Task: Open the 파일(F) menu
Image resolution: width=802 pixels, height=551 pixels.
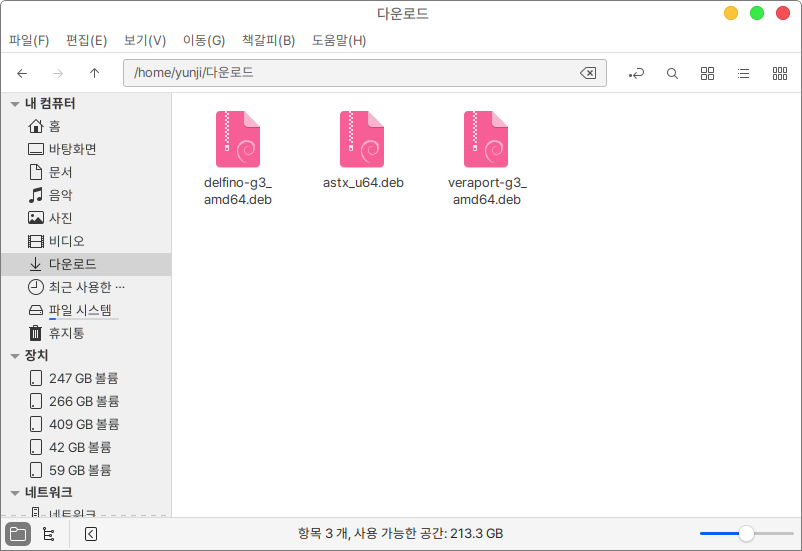Action: pos(29,41)
